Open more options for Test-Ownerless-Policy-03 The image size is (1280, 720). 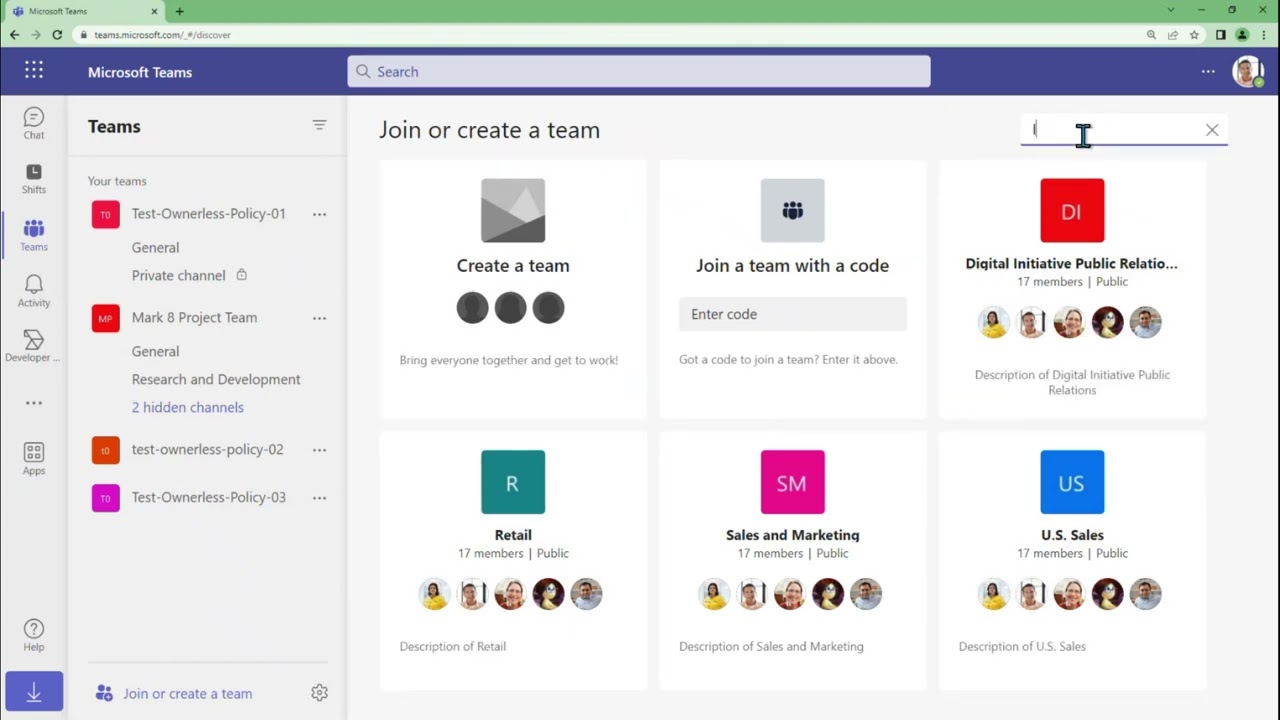pos(319,498)
